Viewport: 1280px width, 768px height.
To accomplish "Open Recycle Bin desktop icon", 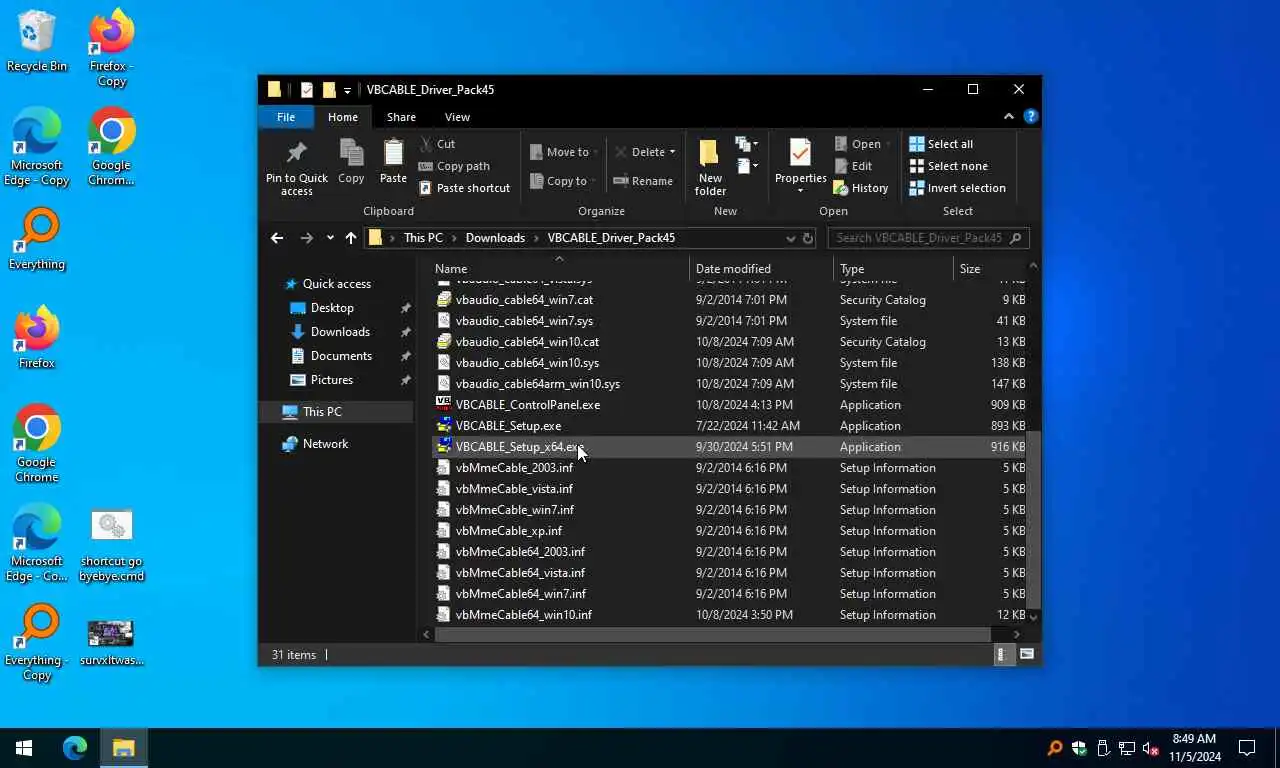I will (x=37, y=41).
